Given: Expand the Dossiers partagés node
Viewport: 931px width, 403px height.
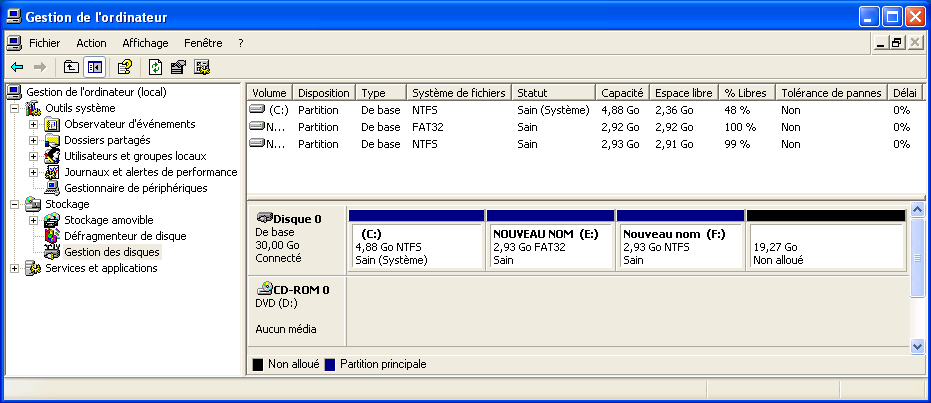Looking at the screenshot, I should (x=33, y=141).
